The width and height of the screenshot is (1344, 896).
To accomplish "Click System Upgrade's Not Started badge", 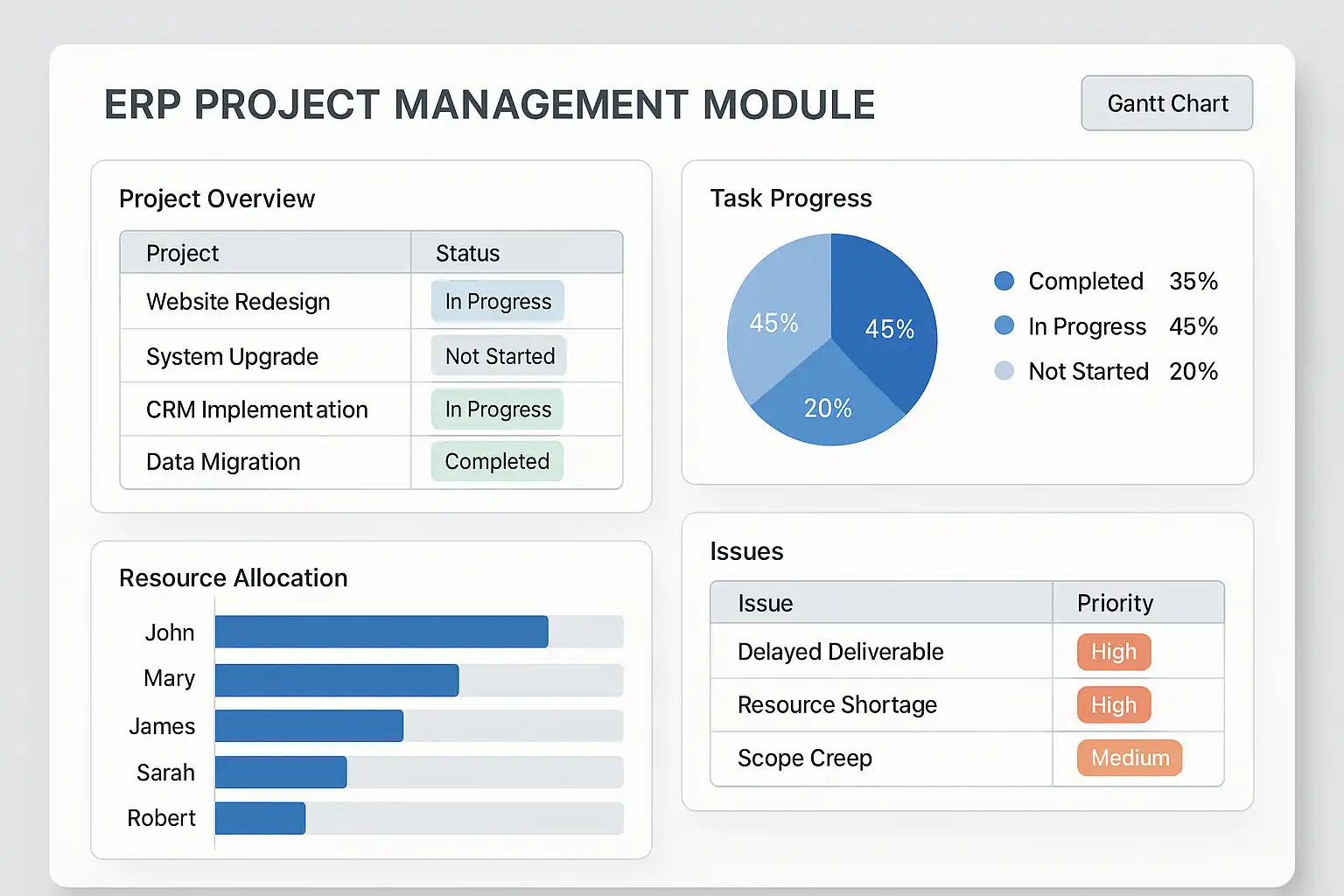I will pos(500,356).
